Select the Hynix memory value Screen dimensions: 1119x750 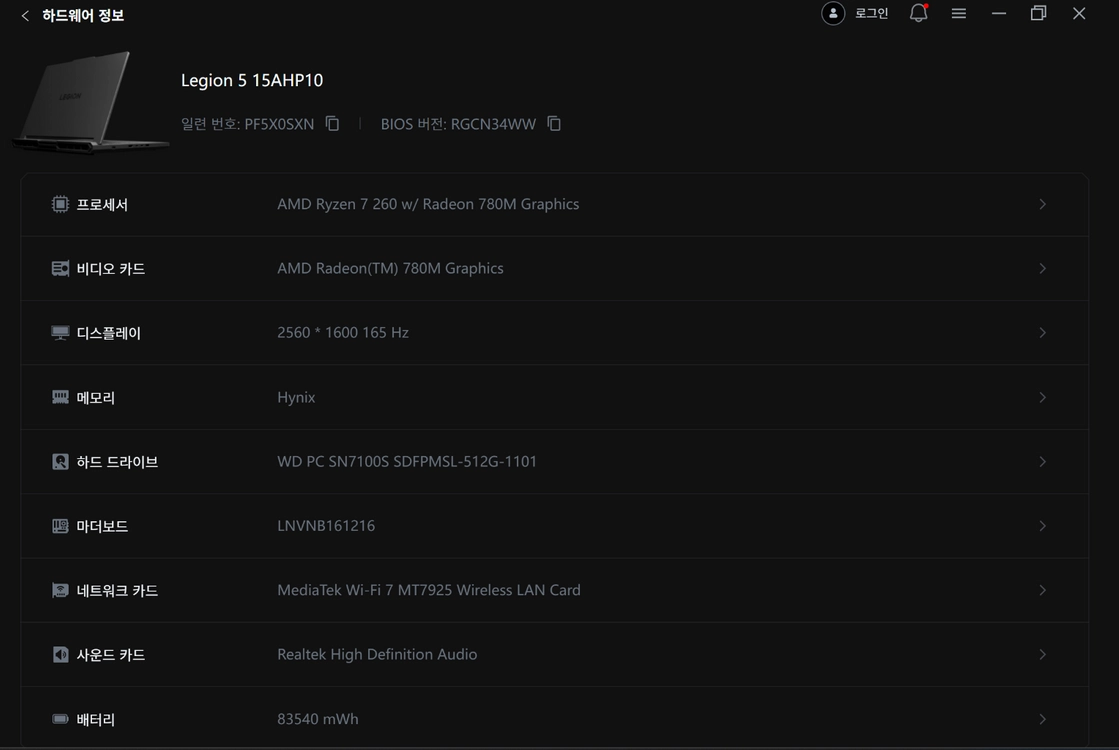click(296, 397)
